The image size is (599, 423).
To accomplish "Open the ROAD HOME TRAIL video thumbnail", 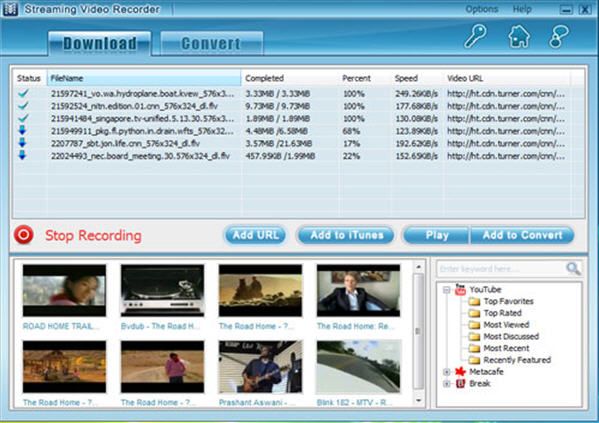I will (64, 290).
